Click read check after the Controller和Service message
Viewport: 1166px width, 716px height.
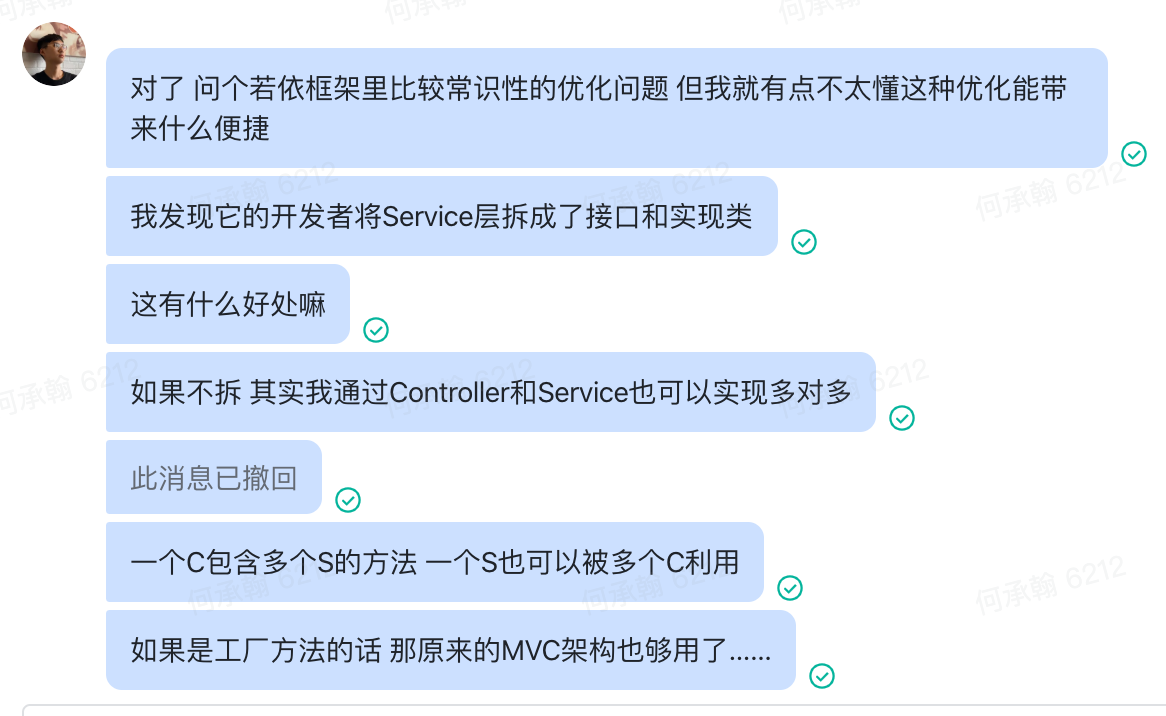(x=902, y=418)
